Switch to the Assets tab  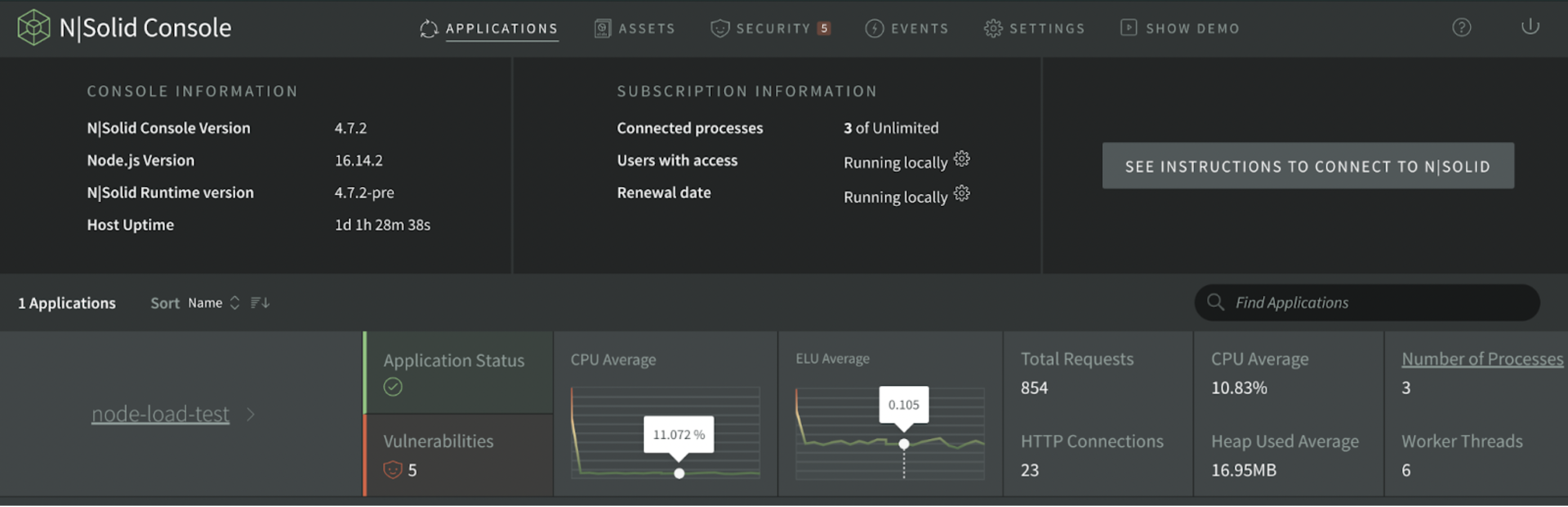pos(647,29)
